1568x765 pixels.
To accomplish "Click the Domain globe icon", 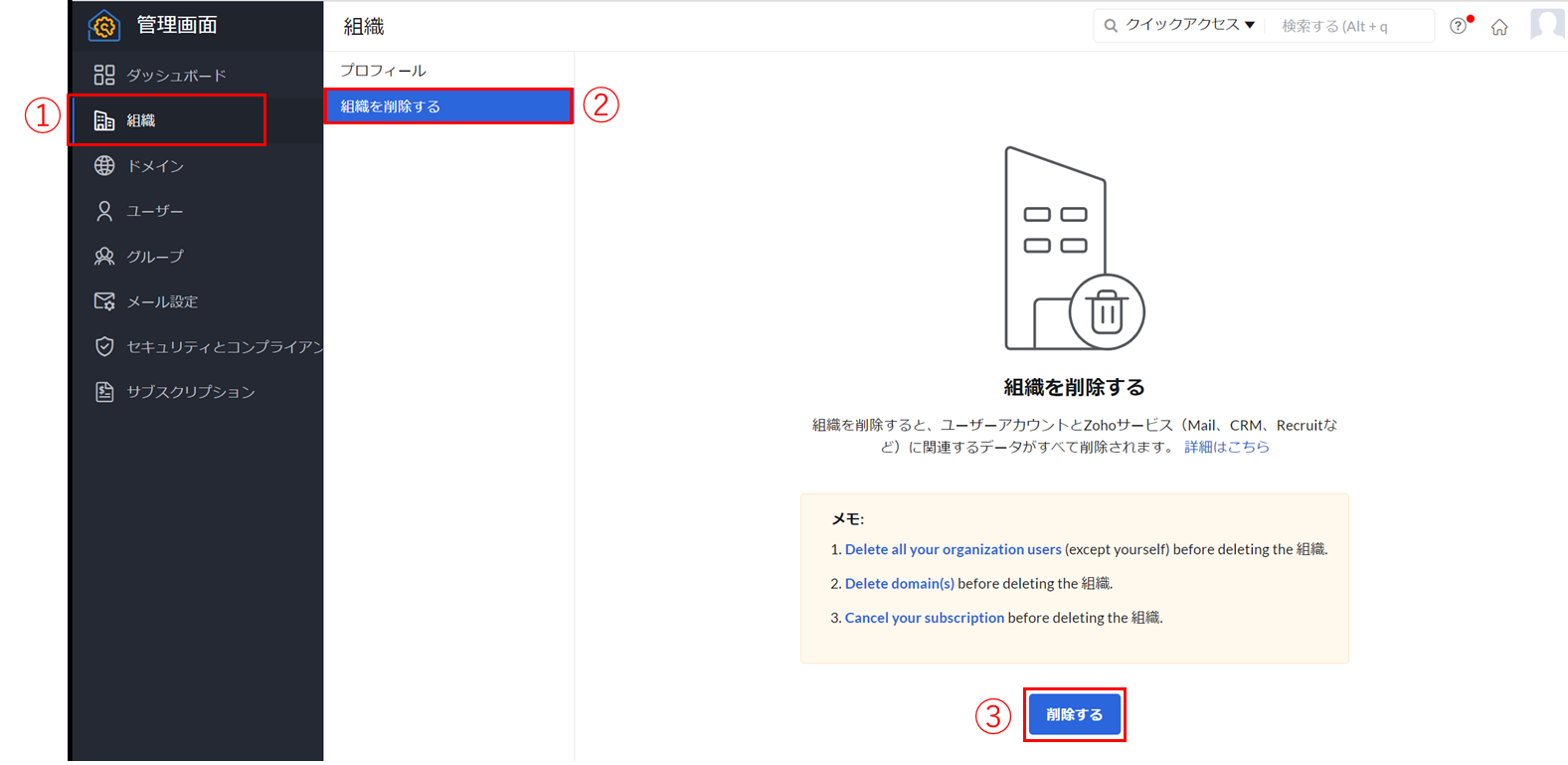I will 104,166.
